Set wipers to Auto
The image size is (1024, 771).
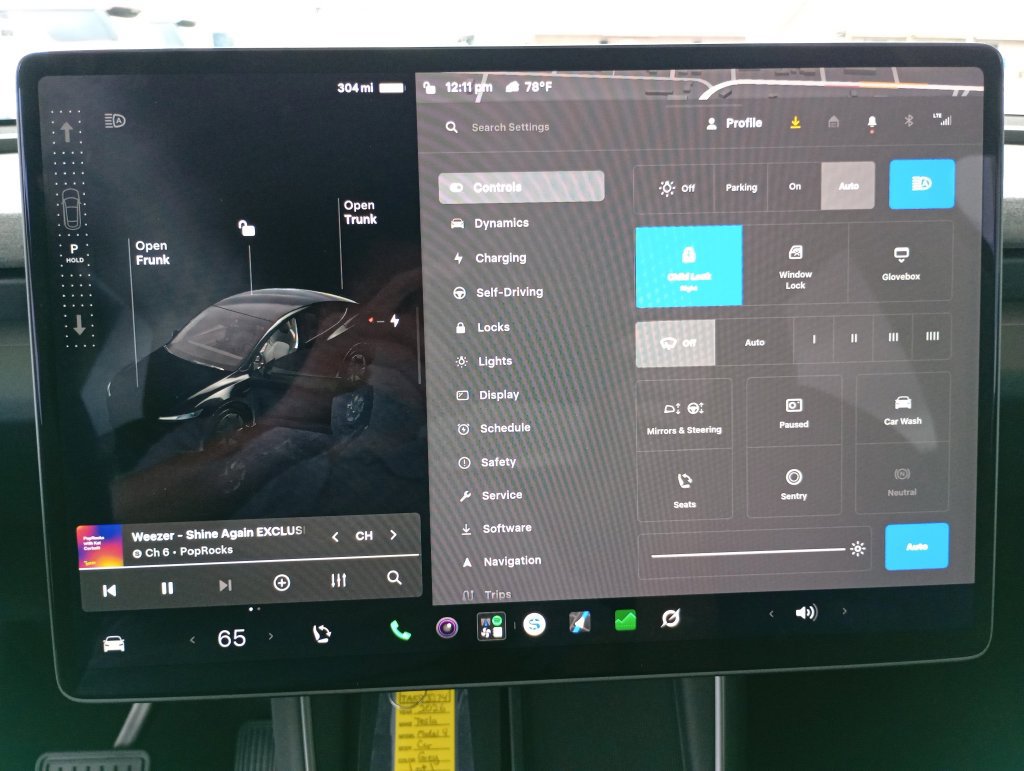point(754,341)
